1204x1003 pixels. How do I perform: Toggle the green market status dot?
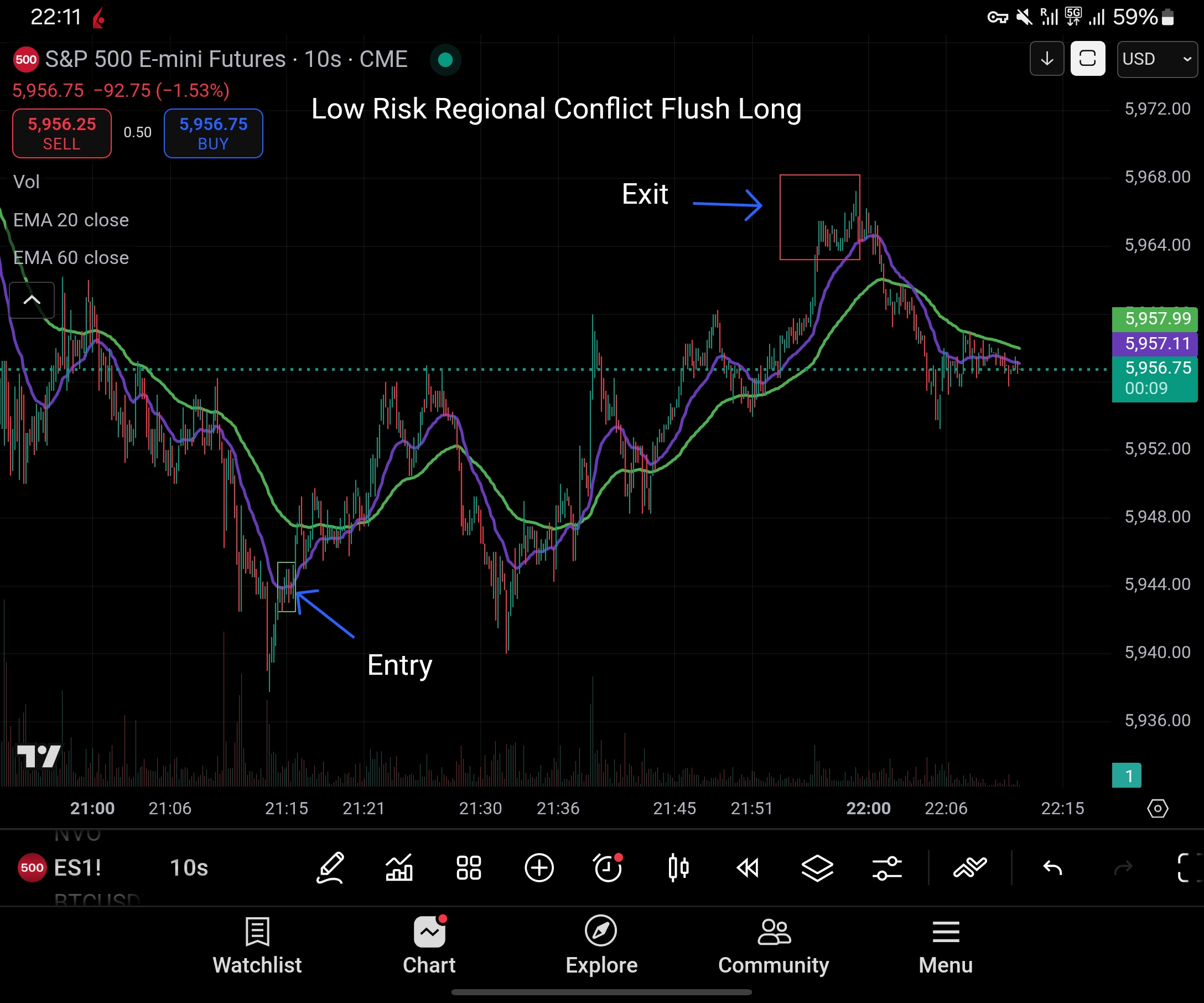point(445,60)
